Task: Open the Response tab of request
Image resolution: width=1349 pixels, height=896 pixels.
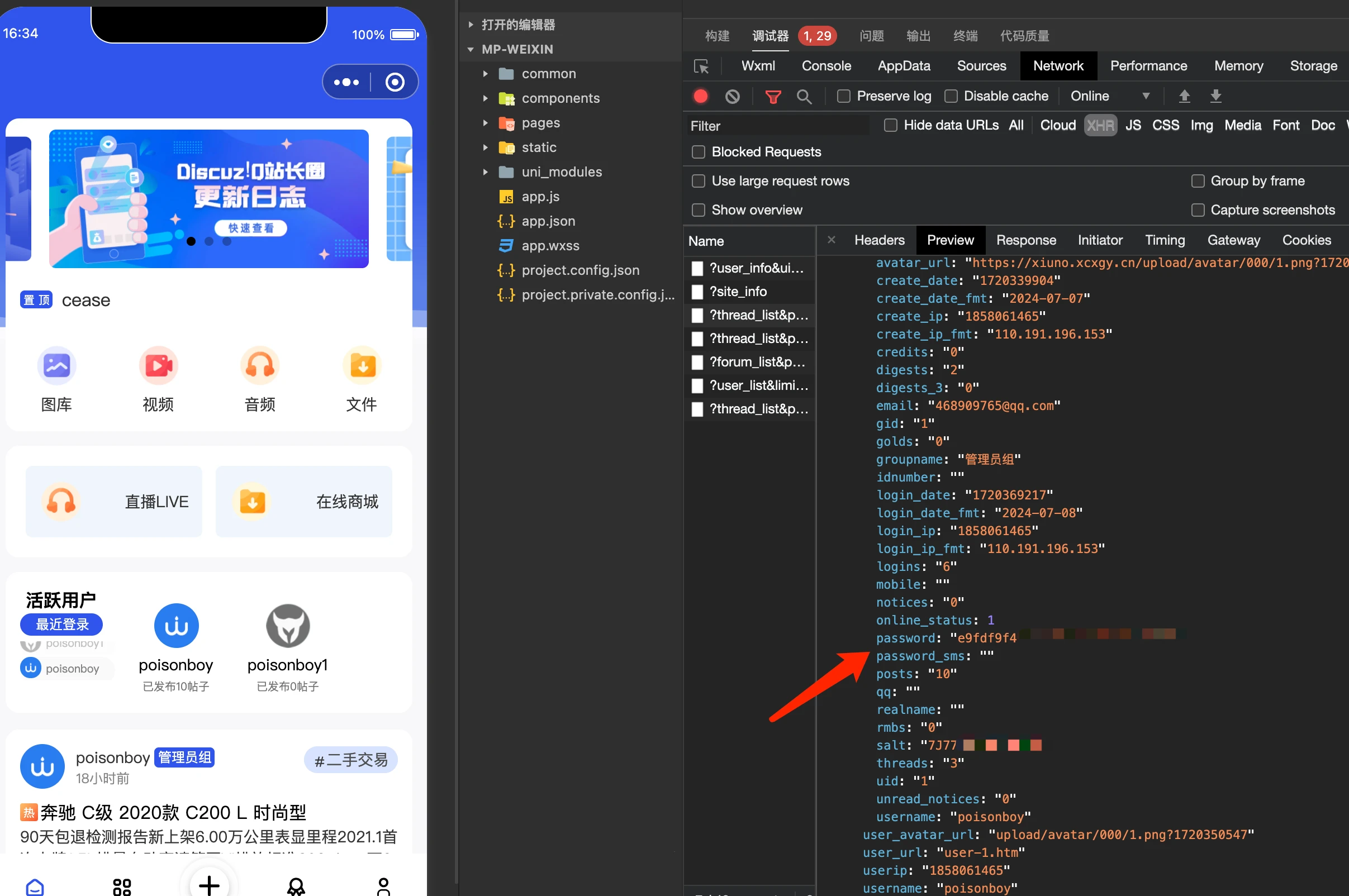Action: 1025,241
